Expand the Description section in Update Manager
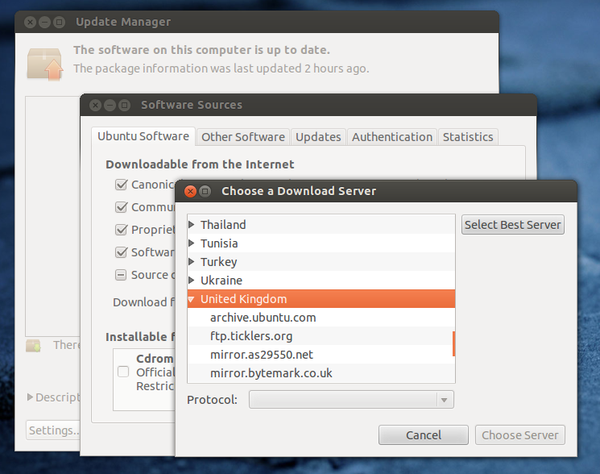 coord(30,397)
